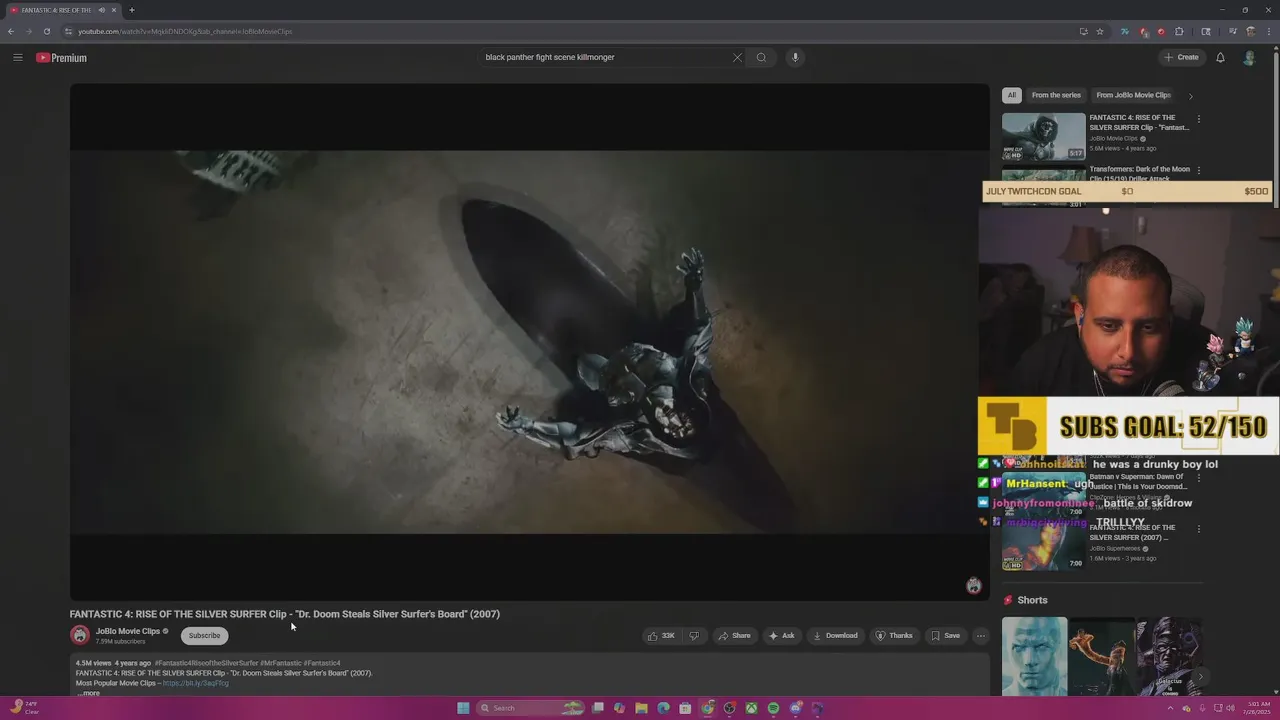The width and height of the screenshot is (1280, 720).
Task: Show hidden system tray icons
Action: point(1170,708)
